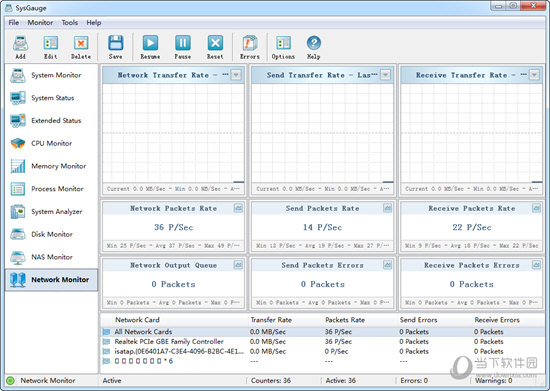The image size is (550, 391).
Task: Select the network card row ending in *6
Action: (x=323, y=361)
